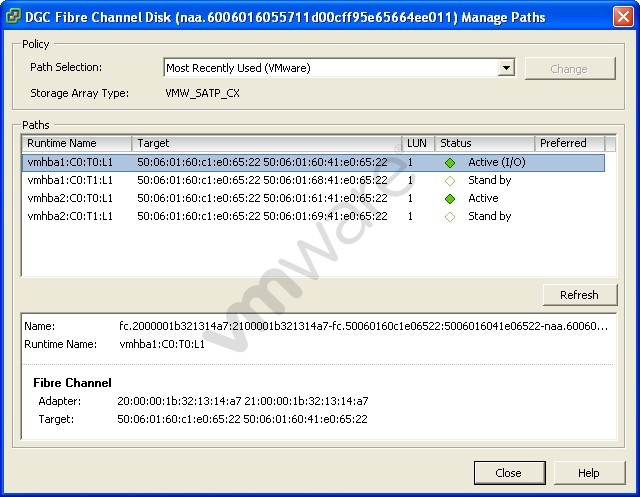Select path row vmhba2:C0:T0:L1
This screenshot has height=497, width=640.
click(x=313, y=198)
